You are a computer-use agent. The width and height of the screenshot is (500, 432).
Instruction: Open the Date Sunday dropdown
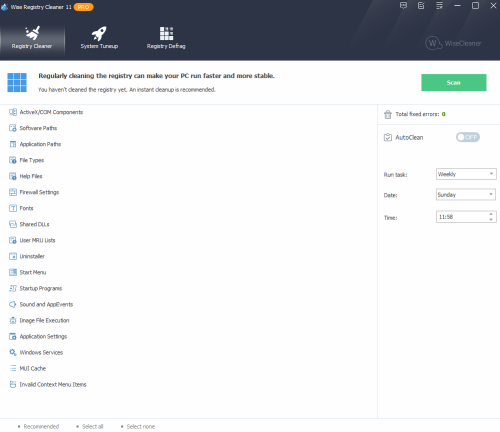(x=466, y=194)
